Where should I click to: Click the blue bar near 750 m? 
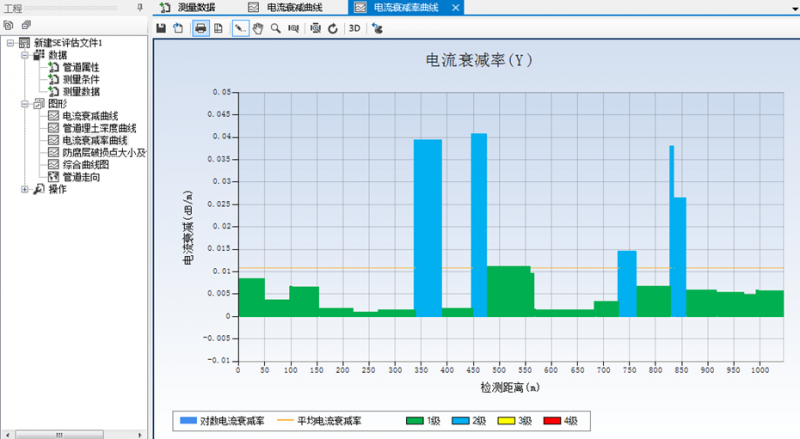tap(627, 284)
